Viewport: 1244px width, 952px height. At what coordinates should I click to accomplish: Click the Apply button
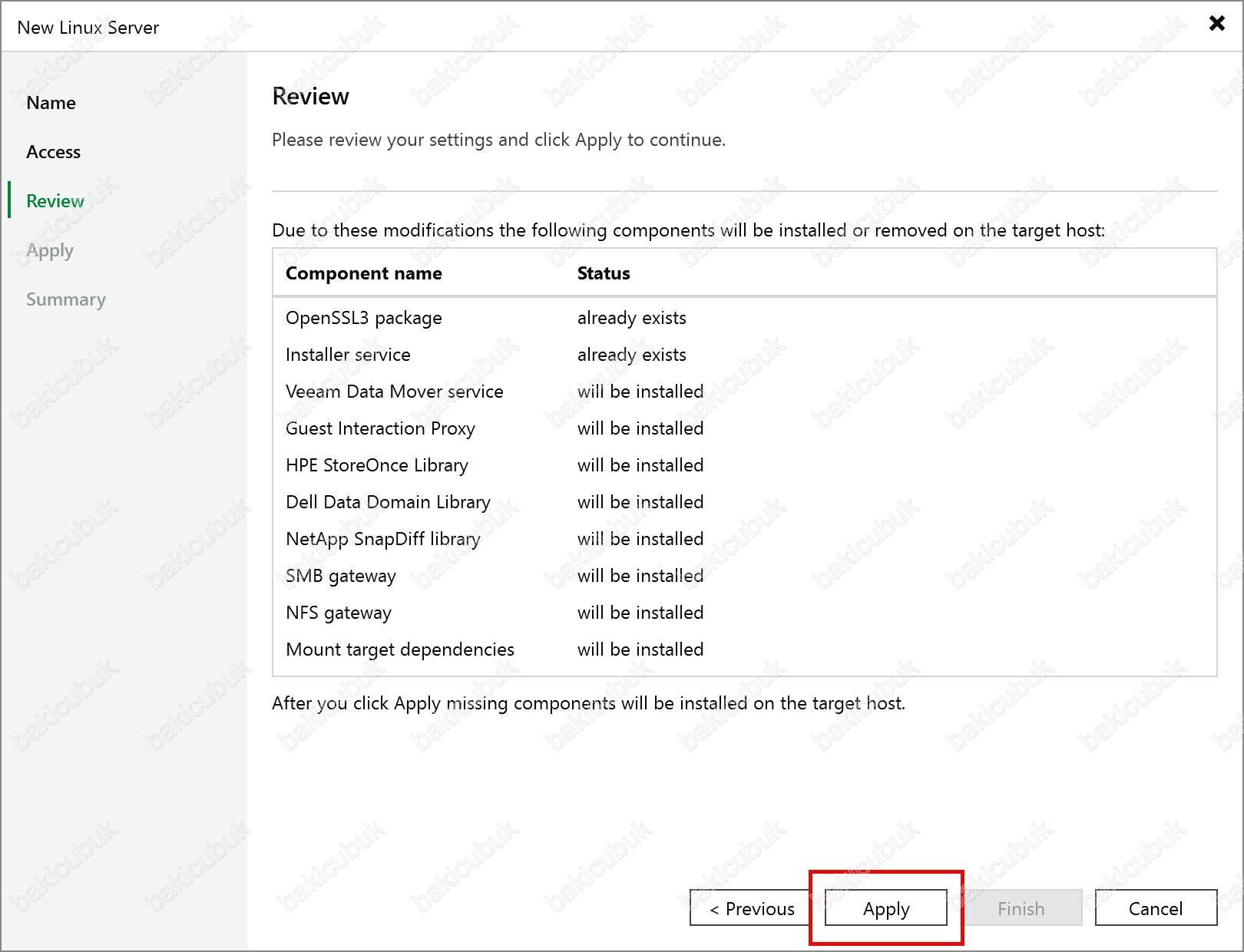[x=885, y=908]
